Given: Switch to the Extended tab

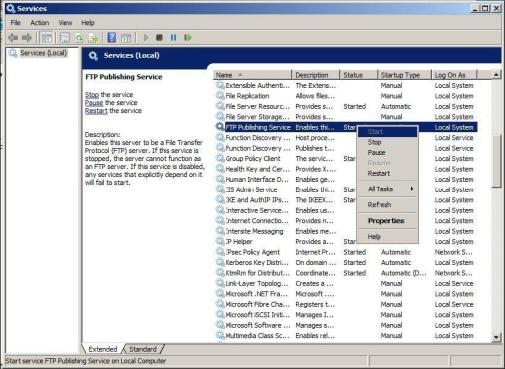Looking at the screenshot, I should tap(103, 349).
